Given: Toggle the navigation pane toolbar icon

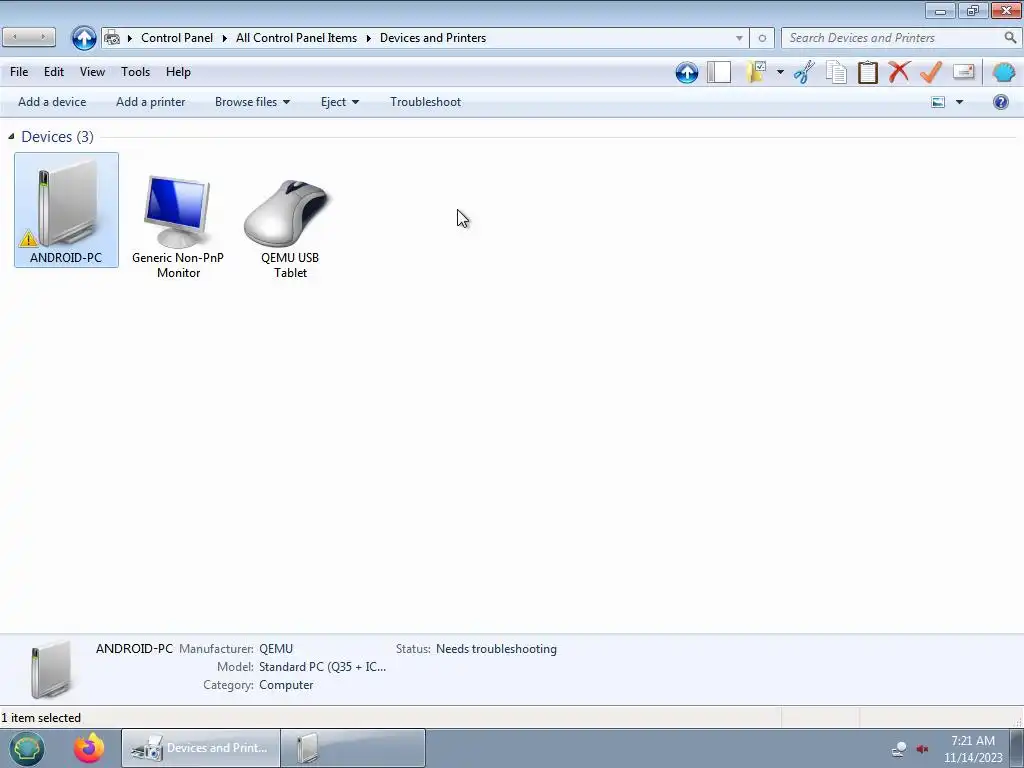Looking at the screenshot, I should tap(718, 72).
